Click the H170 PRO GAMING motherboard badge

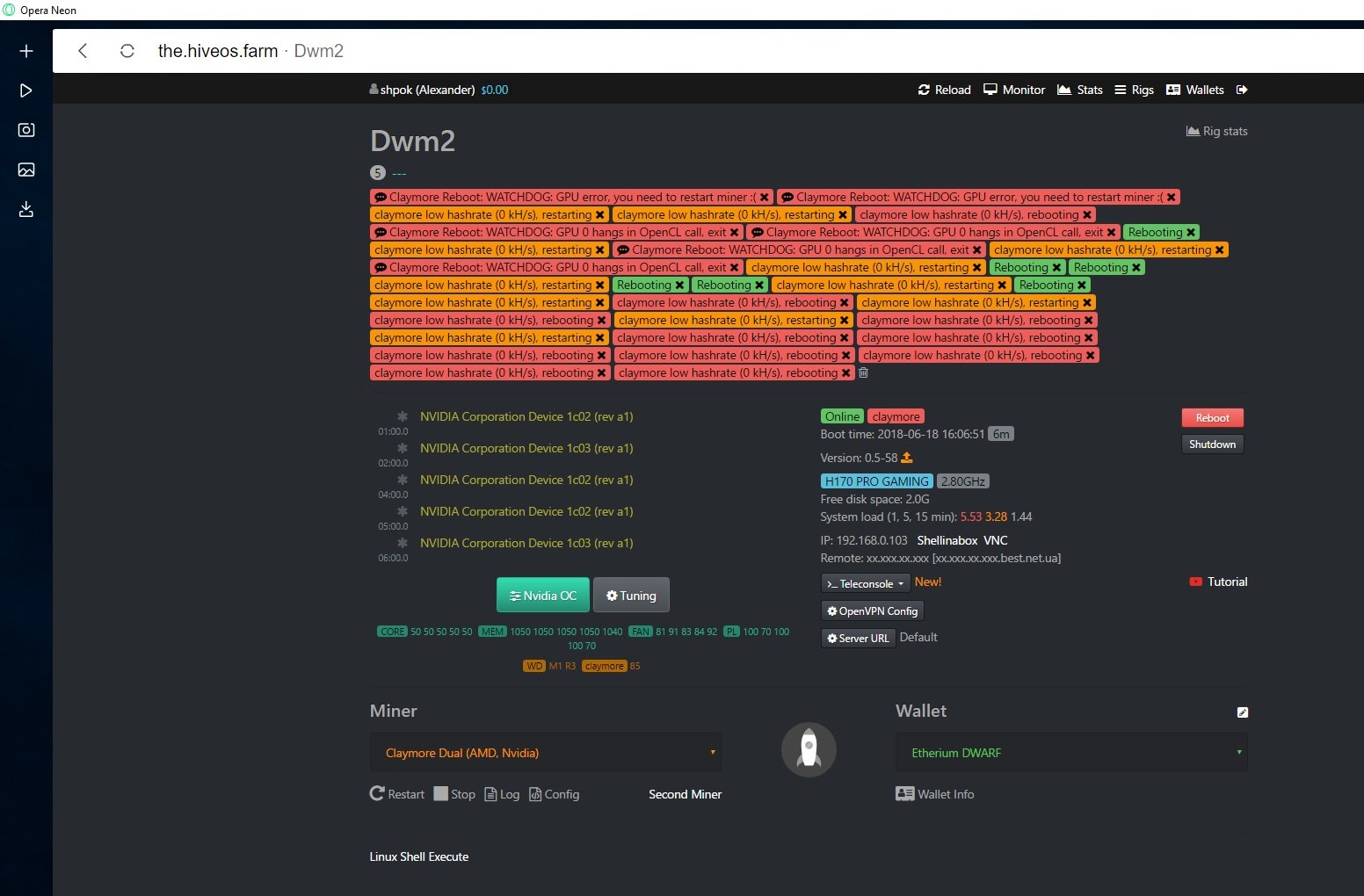877,481
